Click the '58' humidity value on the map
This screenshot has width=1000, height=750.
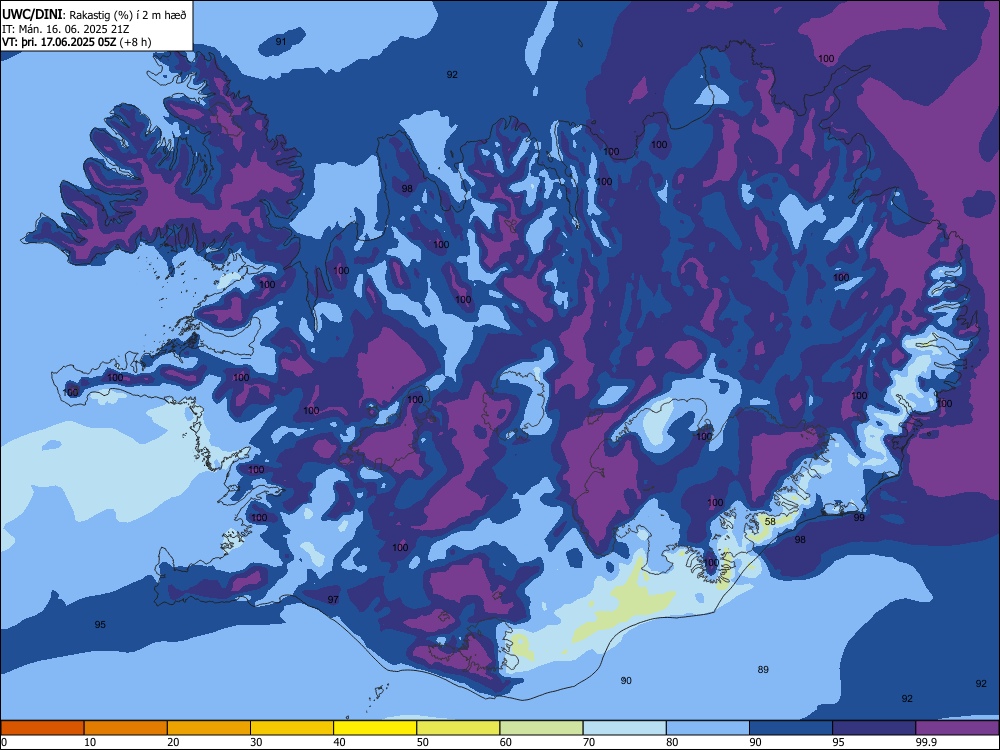point(770,521)
